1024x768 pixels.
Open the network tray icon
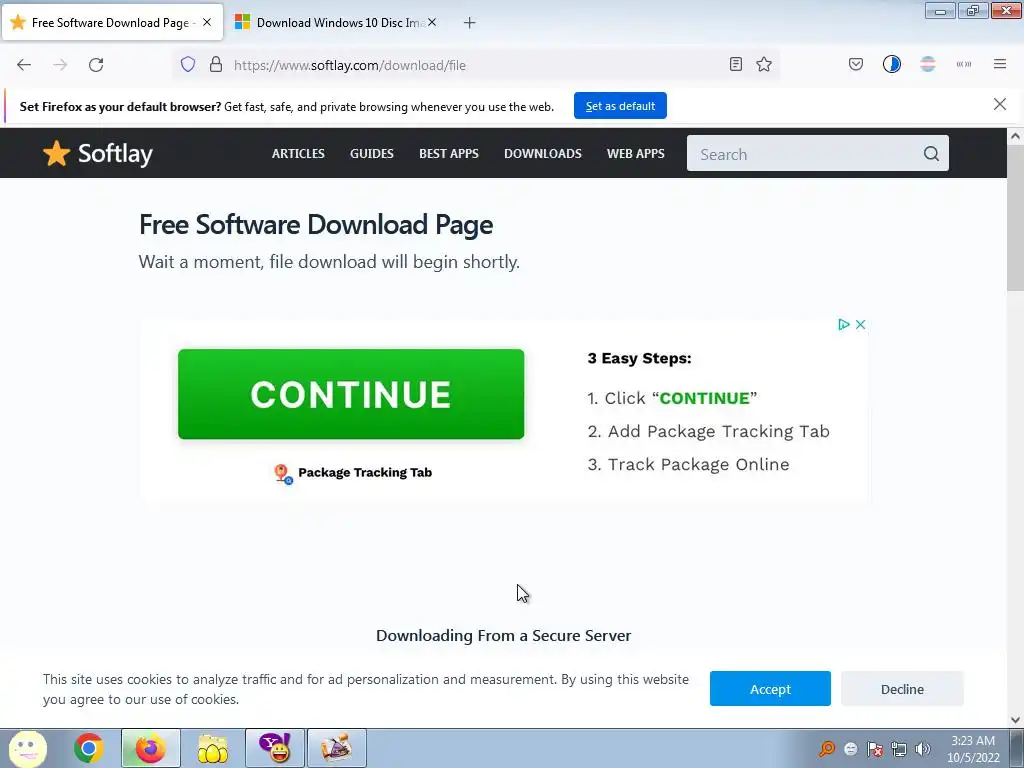(899, 749)
